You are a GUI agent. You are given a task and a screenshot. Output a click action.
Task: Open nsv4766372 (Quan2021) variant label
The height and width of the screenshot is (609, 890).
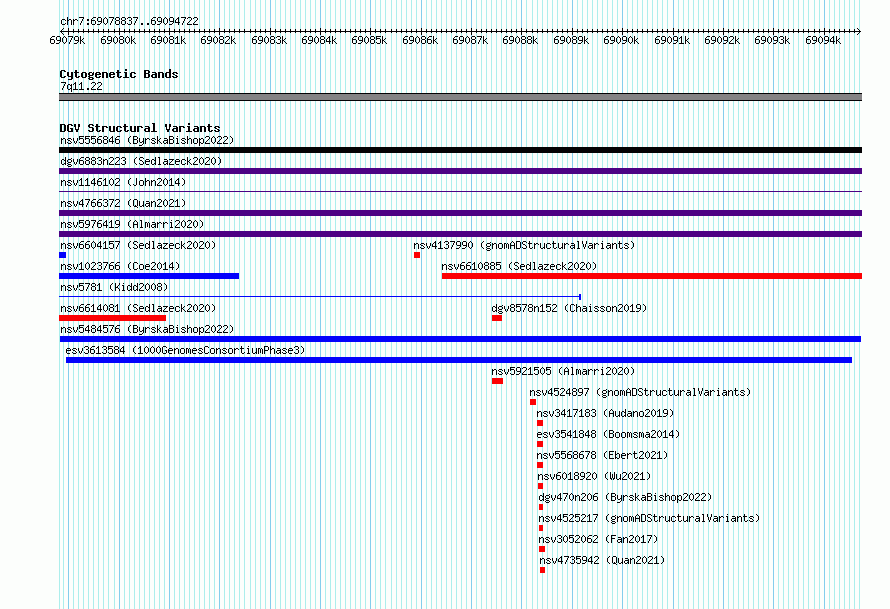point(123,203)
